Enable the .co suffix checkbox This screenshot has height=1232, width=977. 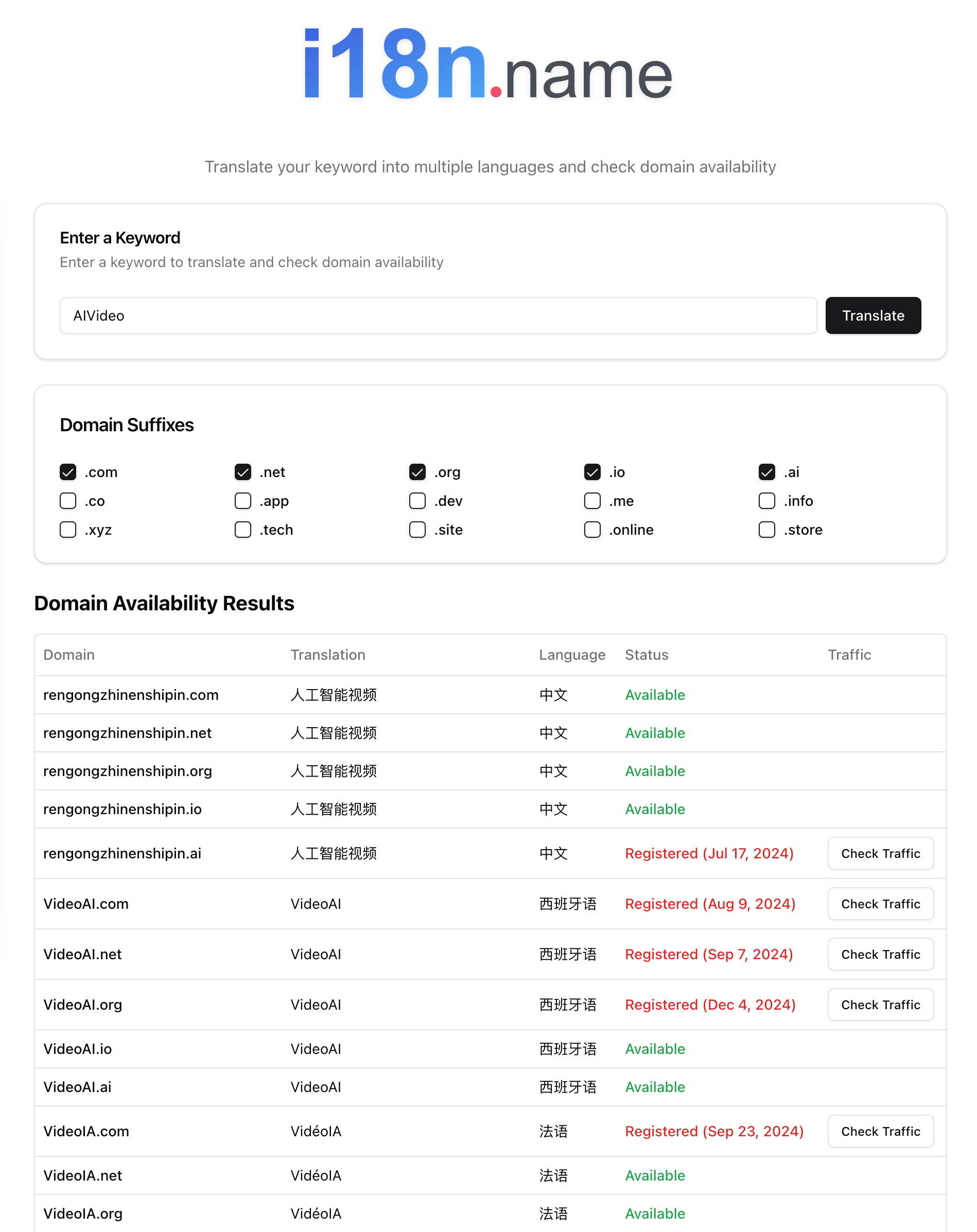pos(68,501)
